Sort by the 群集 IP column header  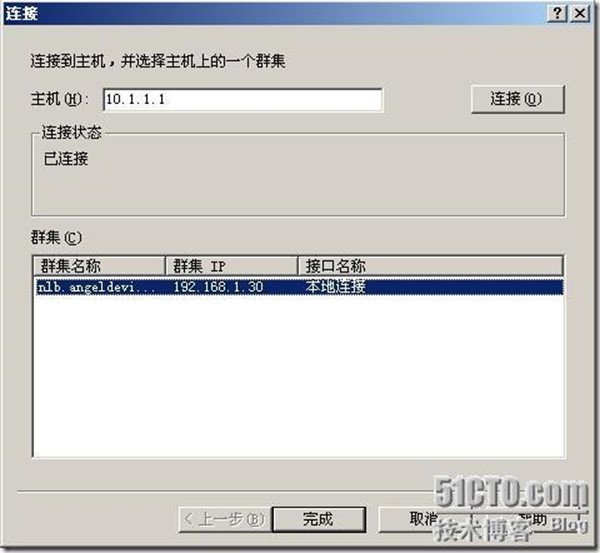pos(232,266)
